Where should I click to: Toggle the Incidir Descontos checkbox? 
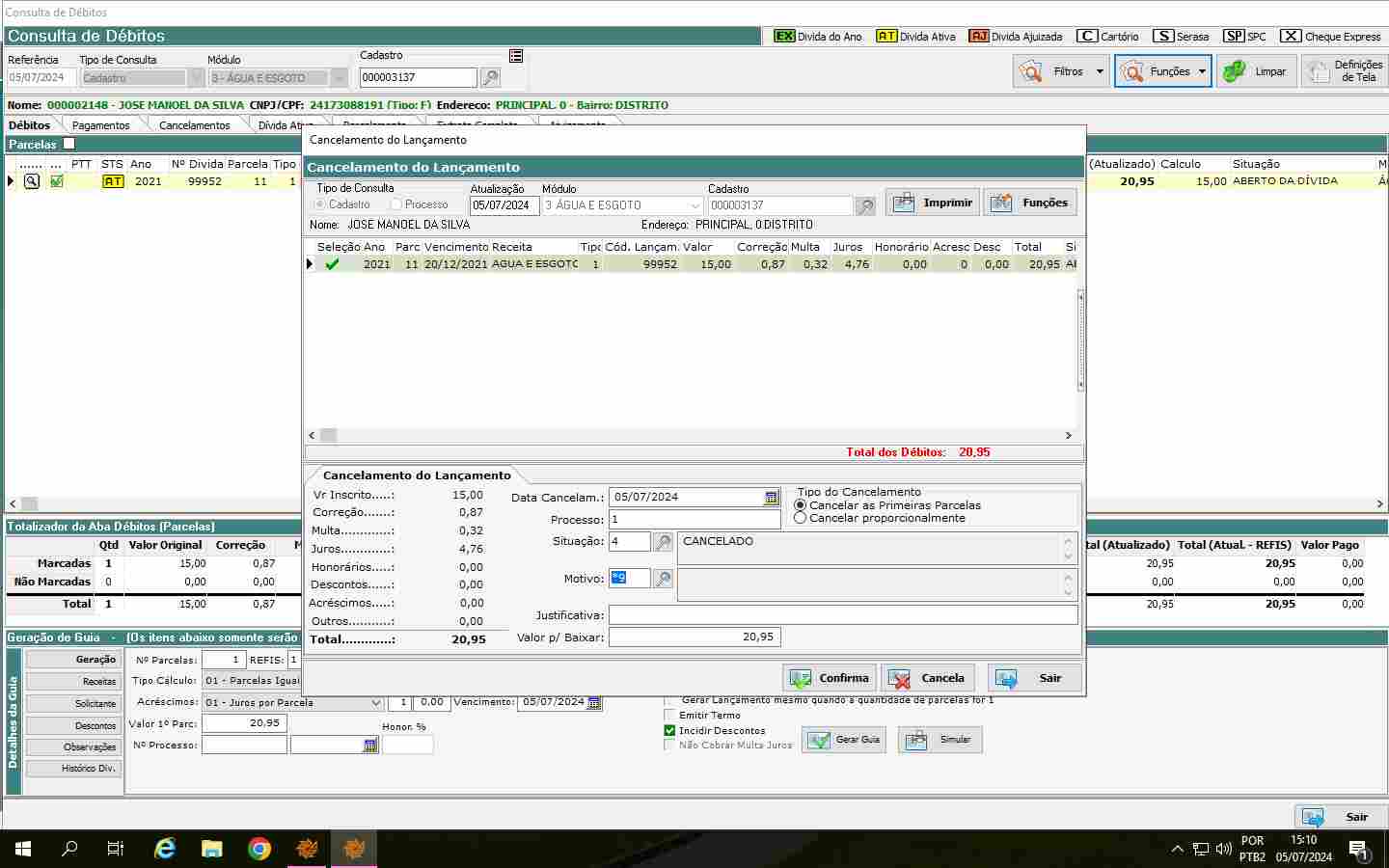[x=669, y=731]
